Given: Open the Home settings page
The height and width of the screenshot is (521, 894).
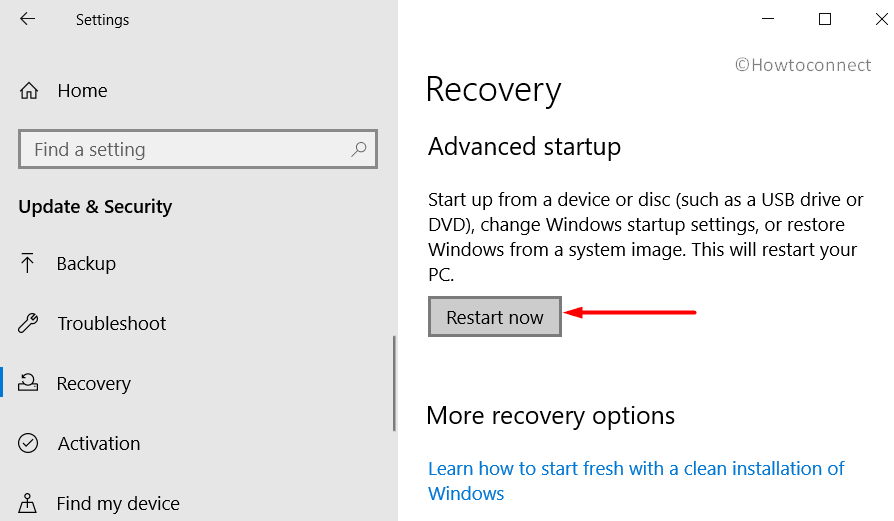Looking at the screenshot, I should tap(82, 91).
